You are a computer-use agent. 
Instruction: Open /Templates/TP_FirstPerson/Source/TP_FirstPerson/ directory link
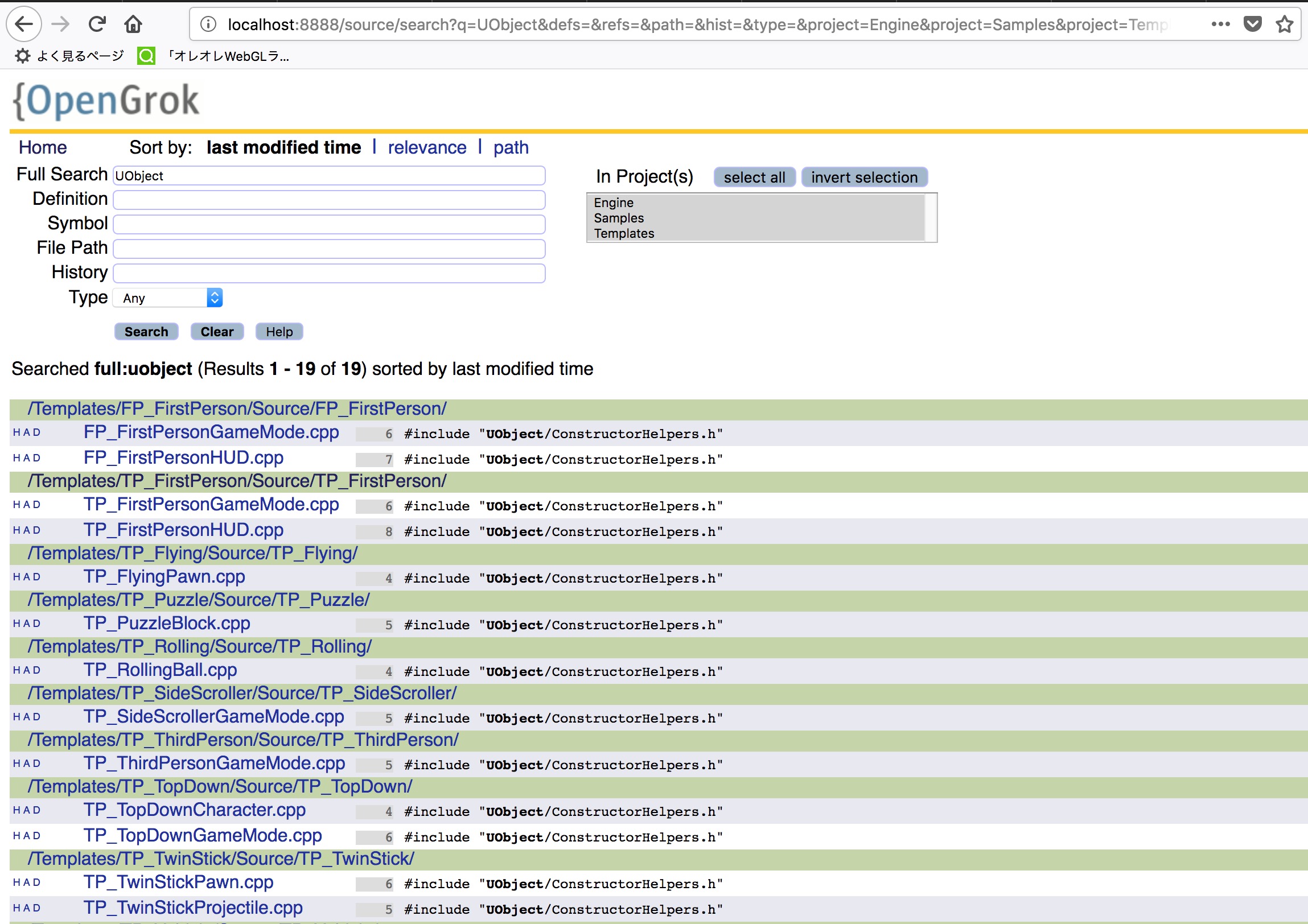(x=237, y=481)
